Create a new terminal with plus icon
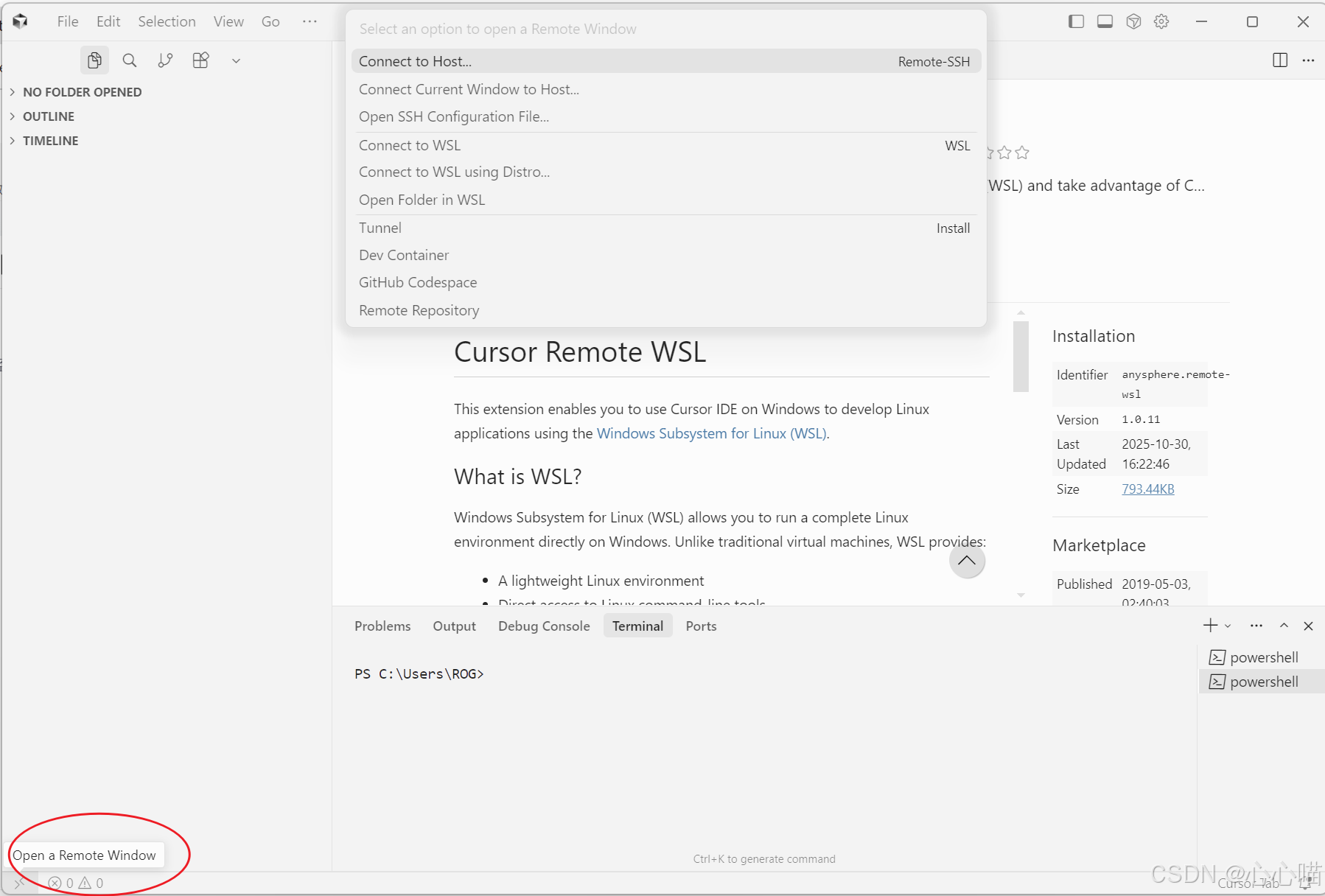The height and width of the screenshot is (896, 1325). click(1211, 626)
